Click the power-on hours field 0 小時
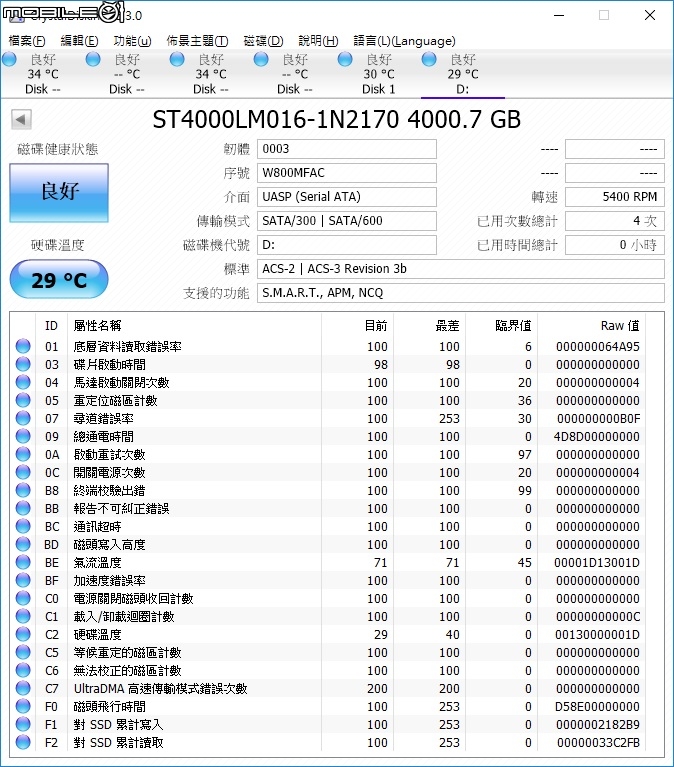This screenshot has height=767, width=674. point(615,245)
